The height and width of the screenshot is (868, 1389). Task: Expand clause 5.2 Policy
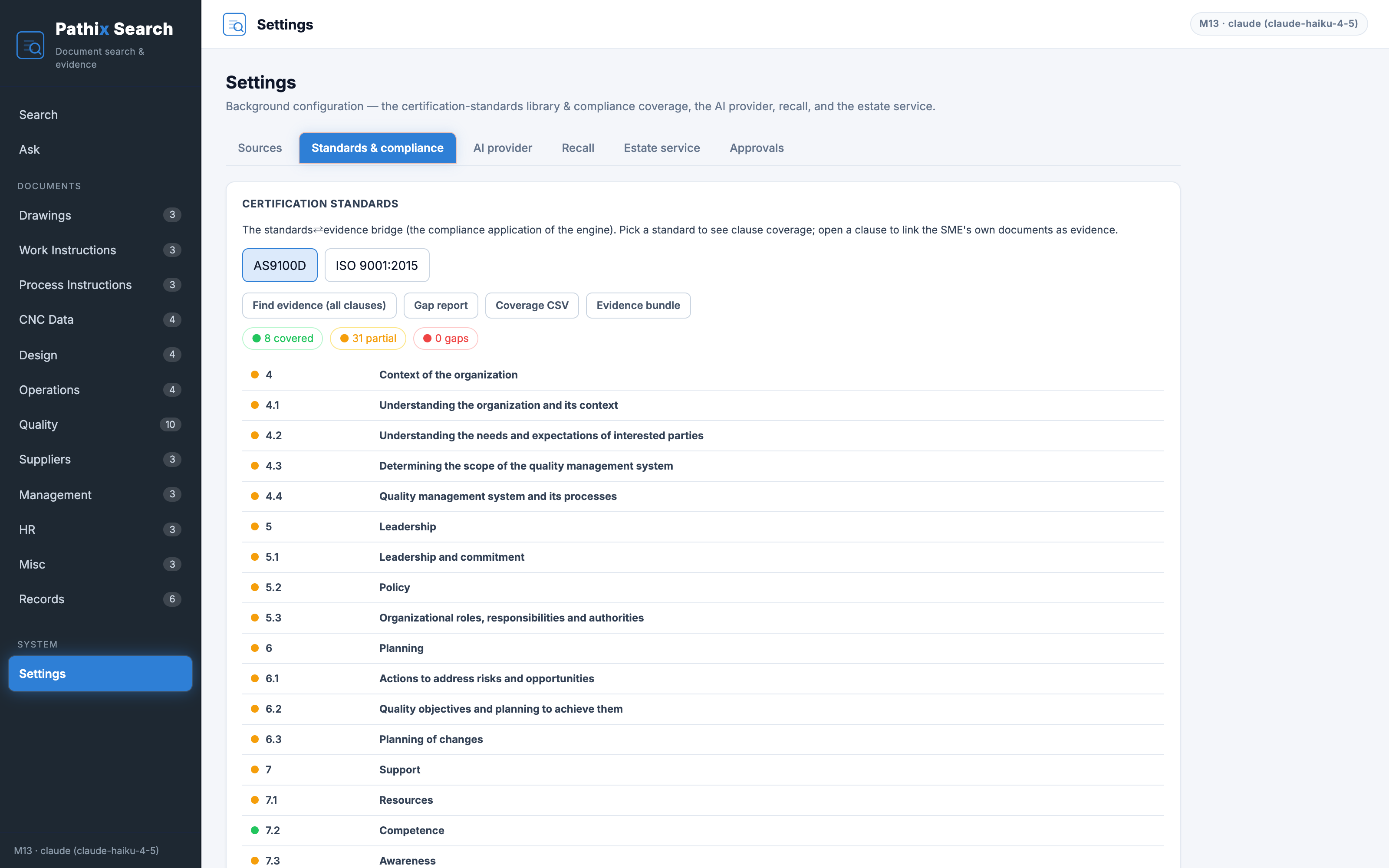click(703, 588)
